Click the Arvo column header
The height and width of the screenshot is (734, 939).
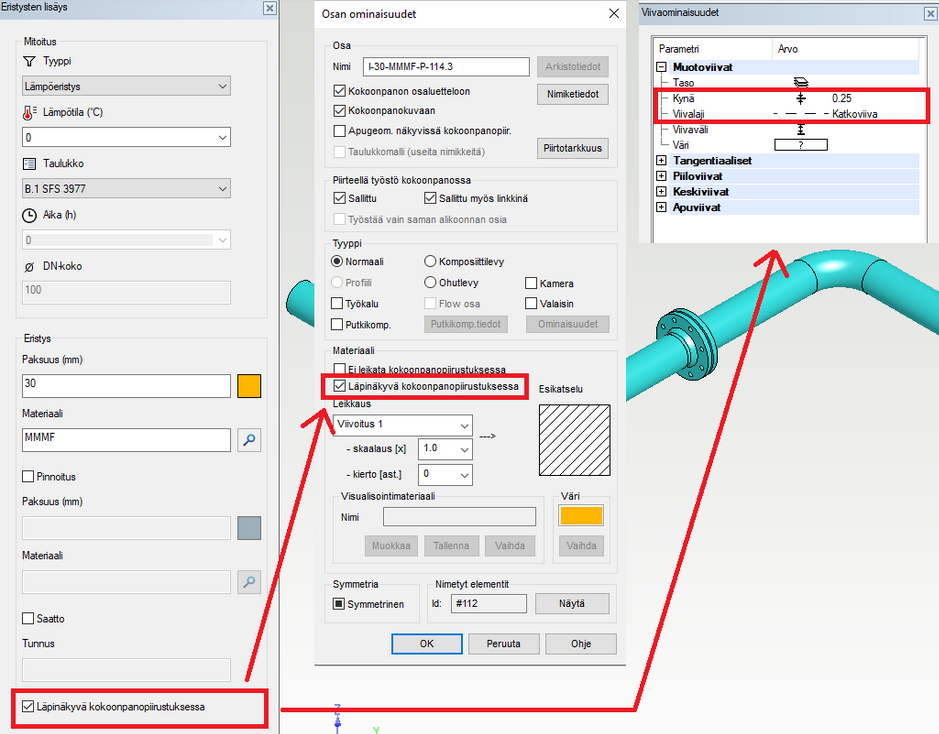787,49
